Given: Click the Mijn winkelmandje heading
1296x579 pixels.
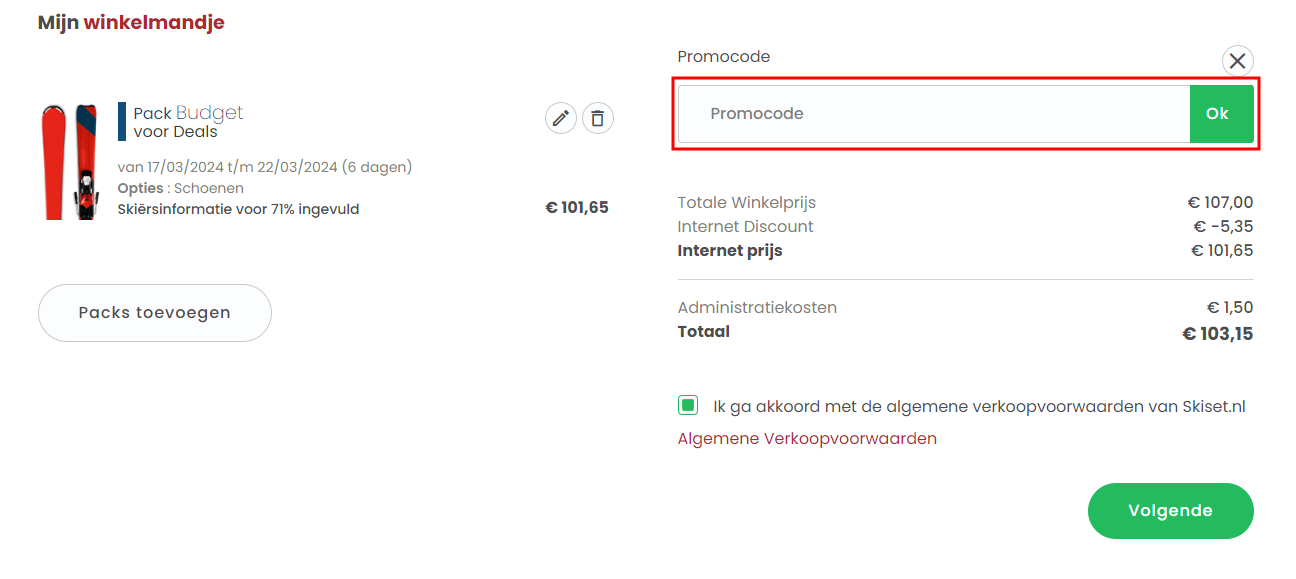Looking at the screenshot, I should tap(131, 23).
